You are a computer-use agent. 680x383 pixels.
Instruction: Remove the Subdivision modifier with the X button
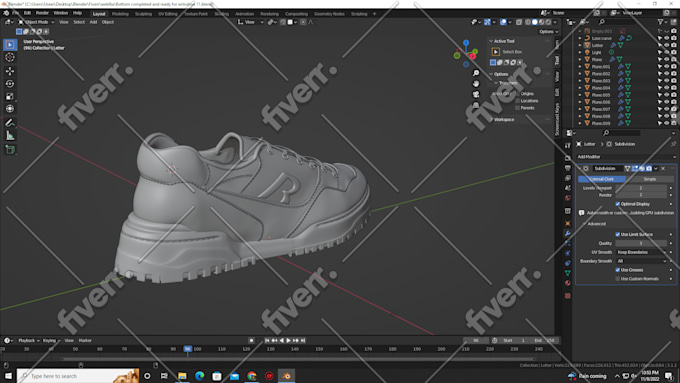coord(663,168)
